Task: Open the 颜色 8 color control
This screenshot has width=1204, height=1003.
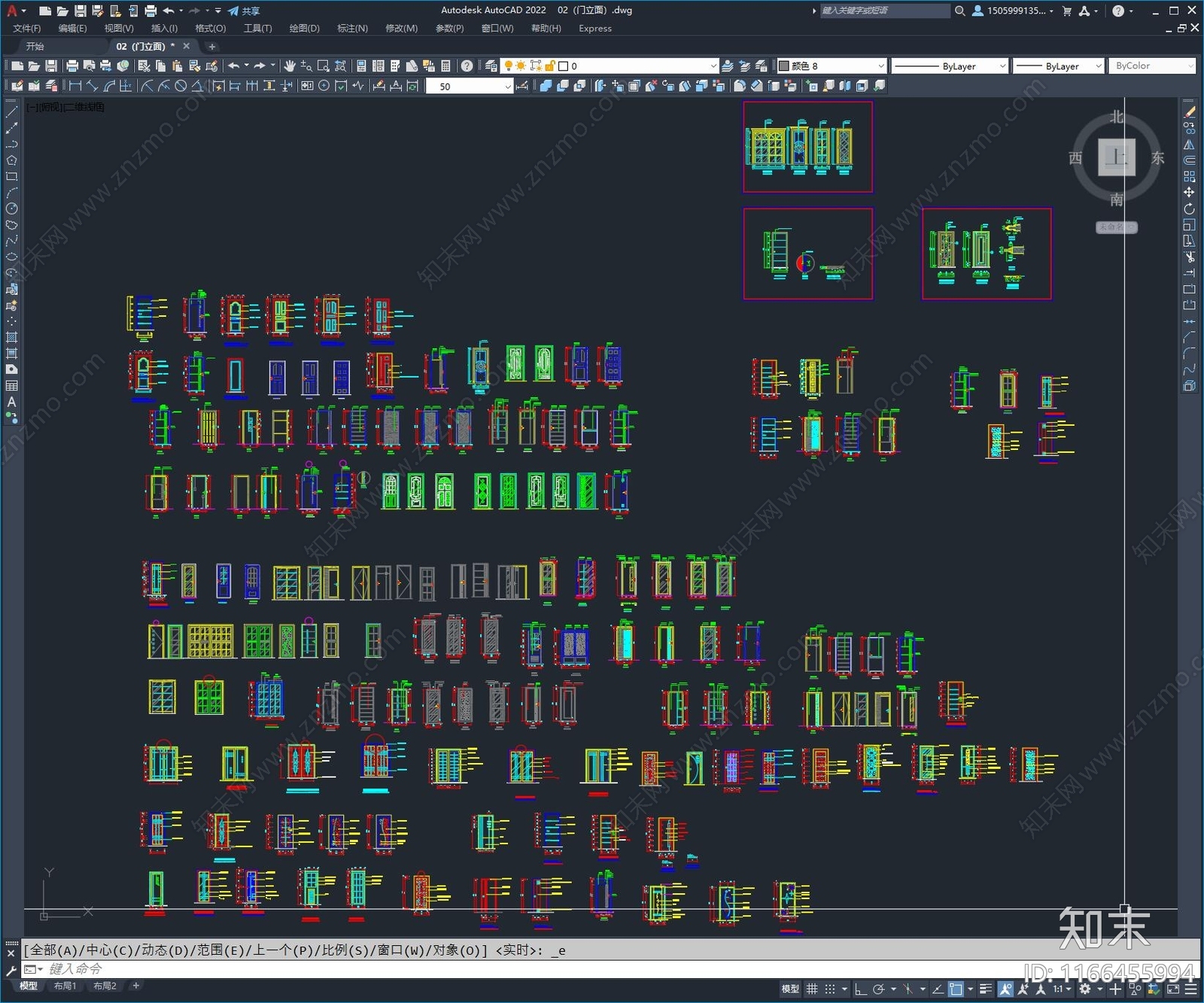Action: (x=832, y=66)
